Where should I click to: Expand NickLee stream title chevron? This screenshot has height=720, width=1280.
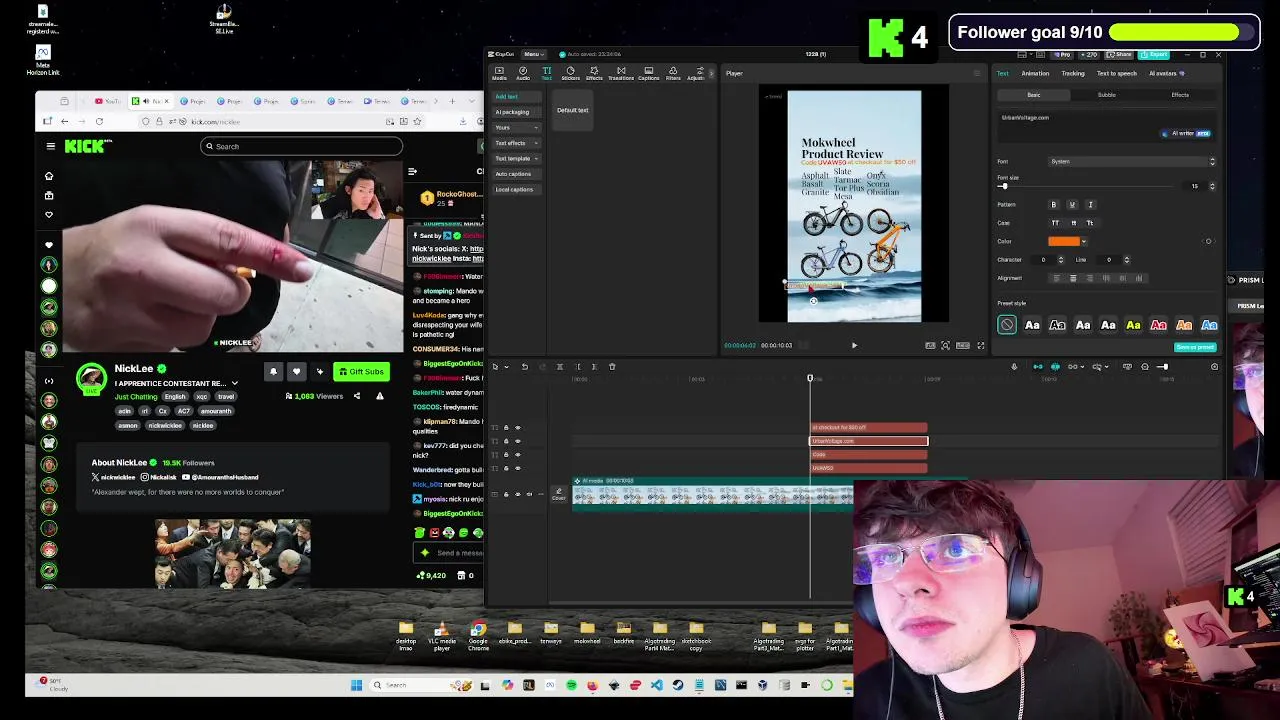tap(235, 383)
